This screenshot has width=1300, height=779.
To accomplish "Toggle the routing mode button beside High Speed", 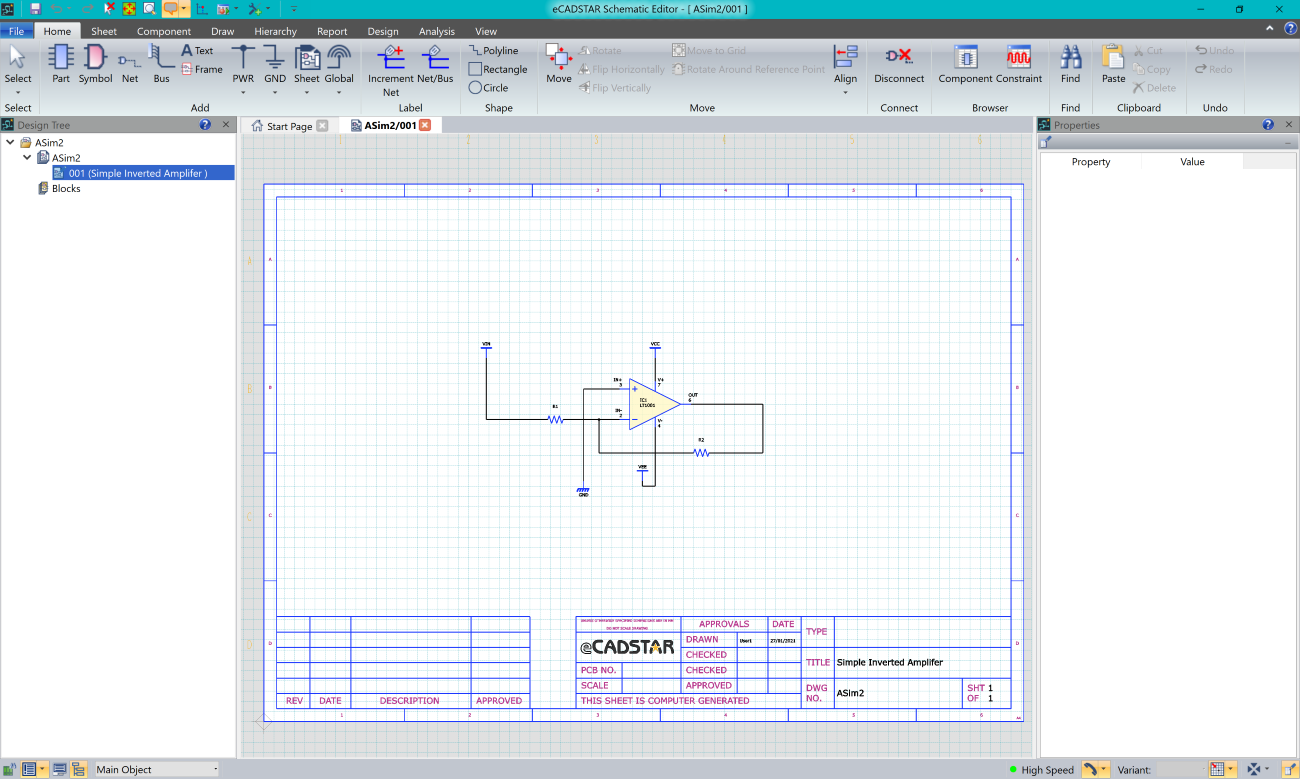I will (x=1090, y=769).
